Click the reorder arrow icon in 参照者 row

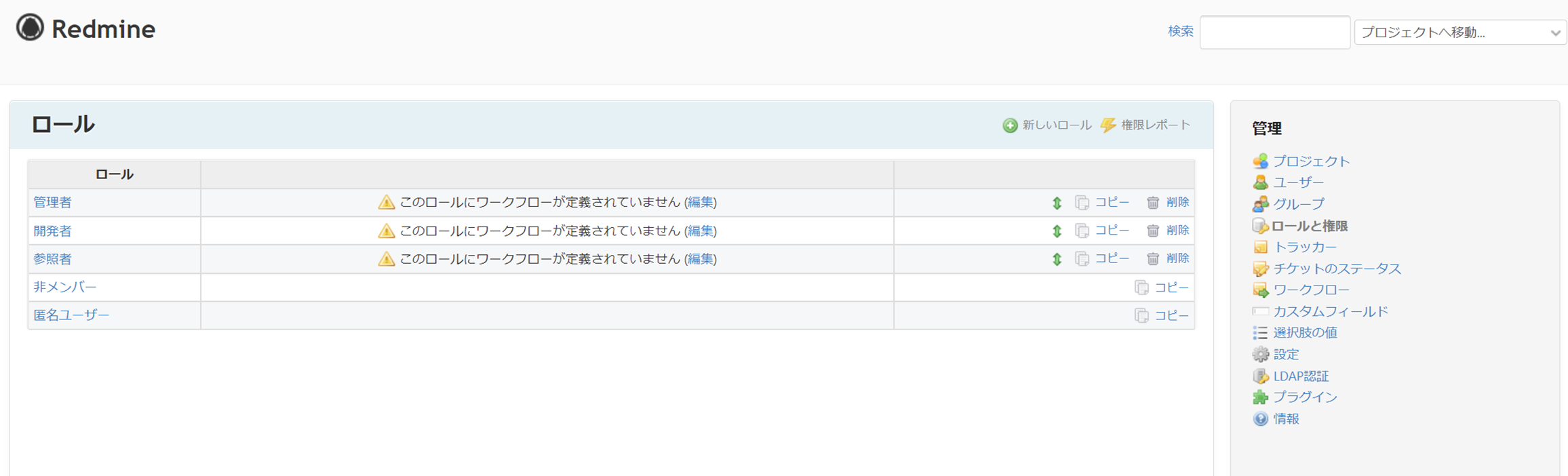point(1057,259)
